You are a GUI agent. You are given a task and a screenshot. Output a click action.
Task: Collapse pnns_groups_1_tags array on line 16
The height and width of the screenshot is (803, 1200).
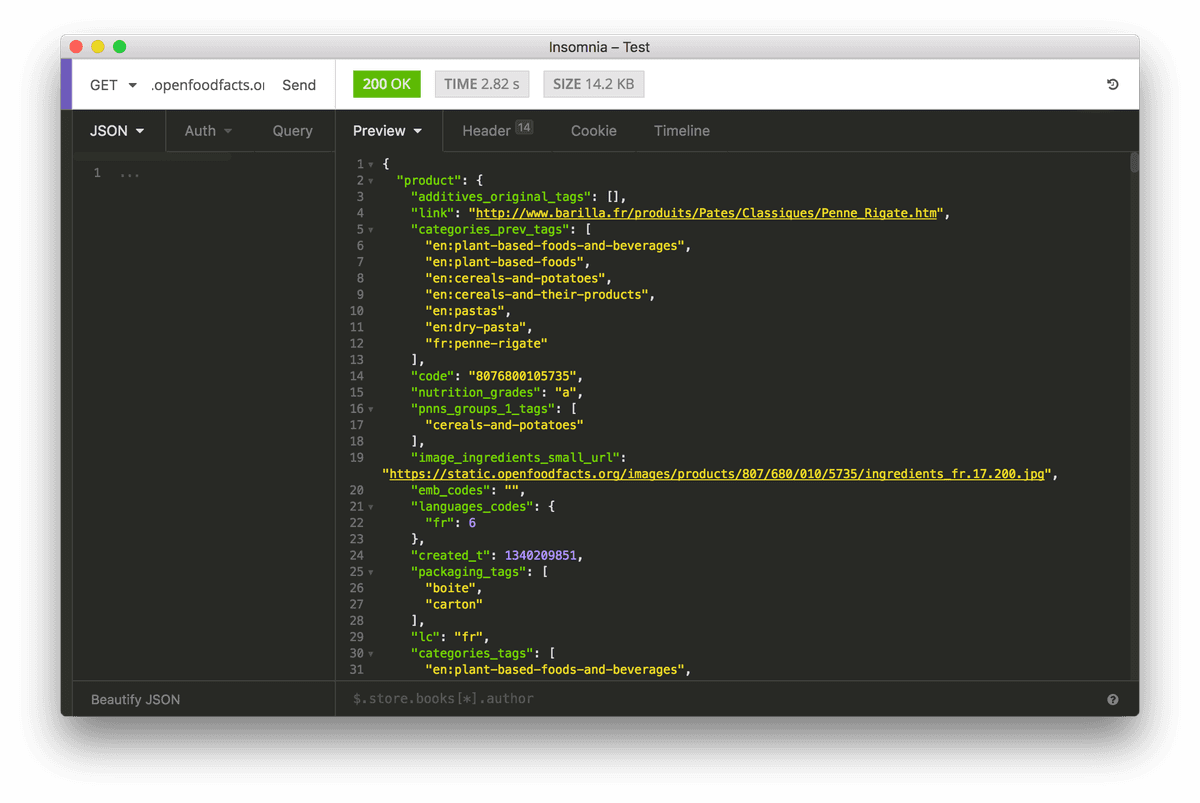pos(371,409)
